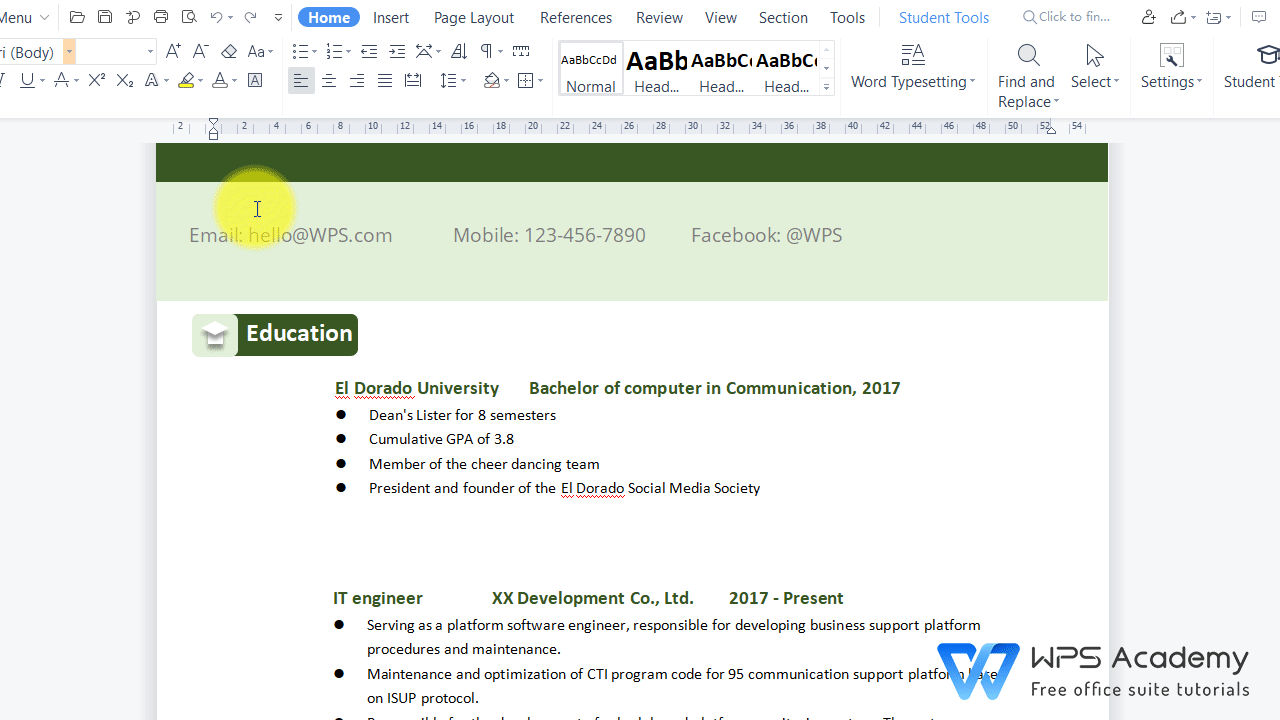Click the Student graduation cap icon
Screen dimensions: 1280x720
tap(1267, 54)
